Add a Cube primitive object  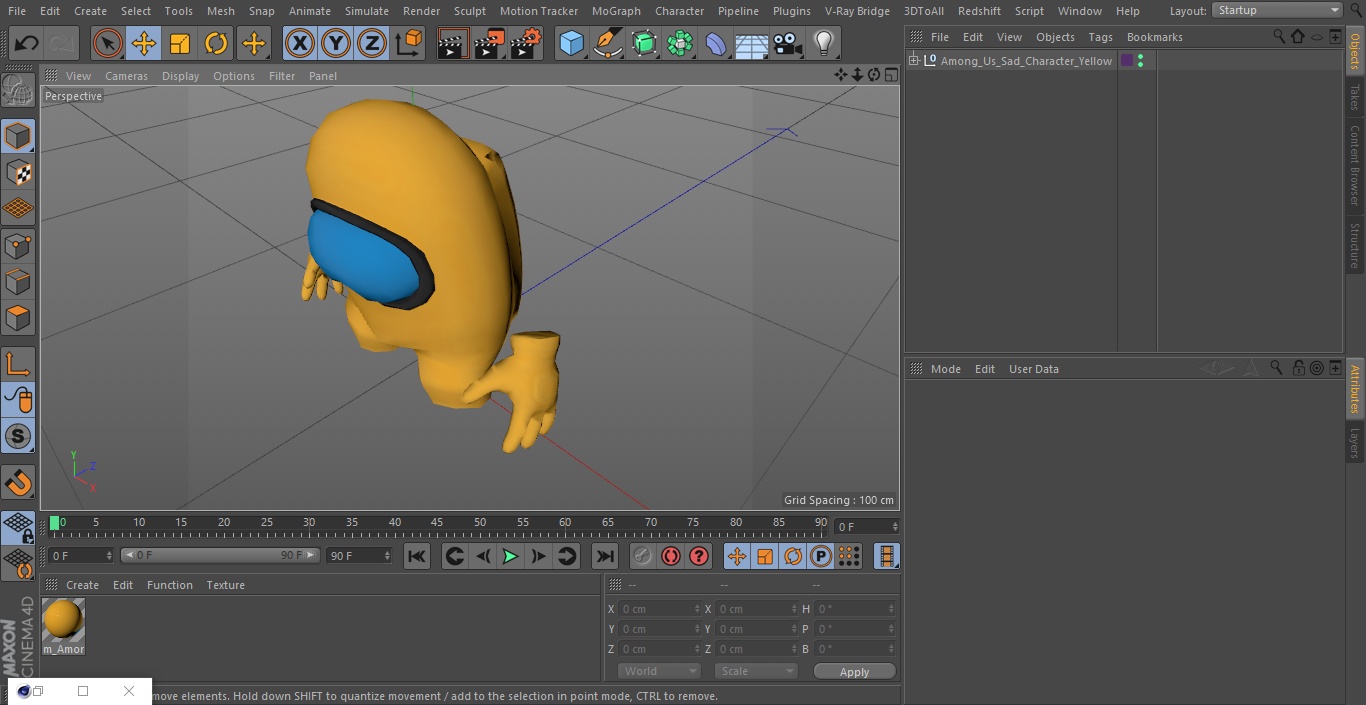(571, 43)
